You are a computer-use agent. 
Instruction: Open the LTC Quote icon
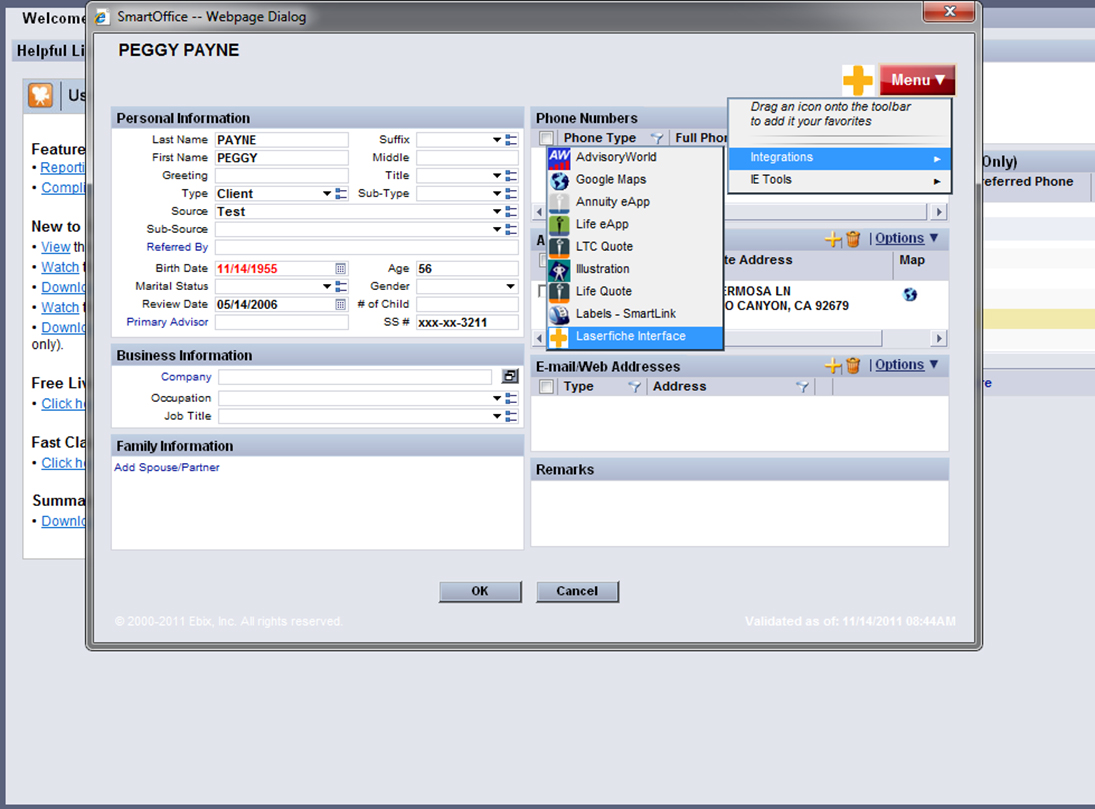coord(559,247)
